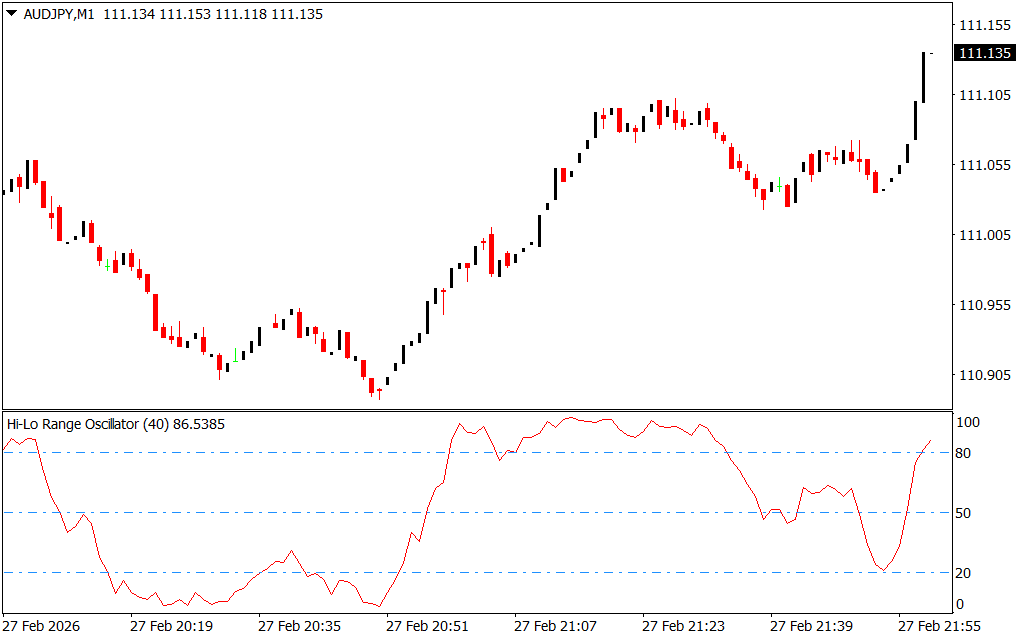Viewport: 1024px width, 640px height.
Task: Click the oscillator scale value 100
Action: [x=967, y=423]
